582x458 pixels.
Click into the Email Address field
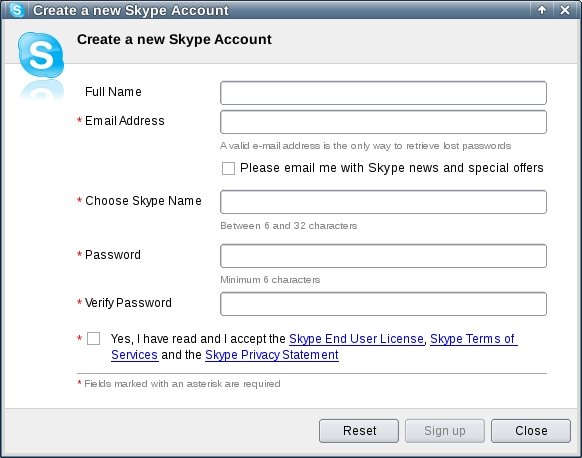pos(383,122)
